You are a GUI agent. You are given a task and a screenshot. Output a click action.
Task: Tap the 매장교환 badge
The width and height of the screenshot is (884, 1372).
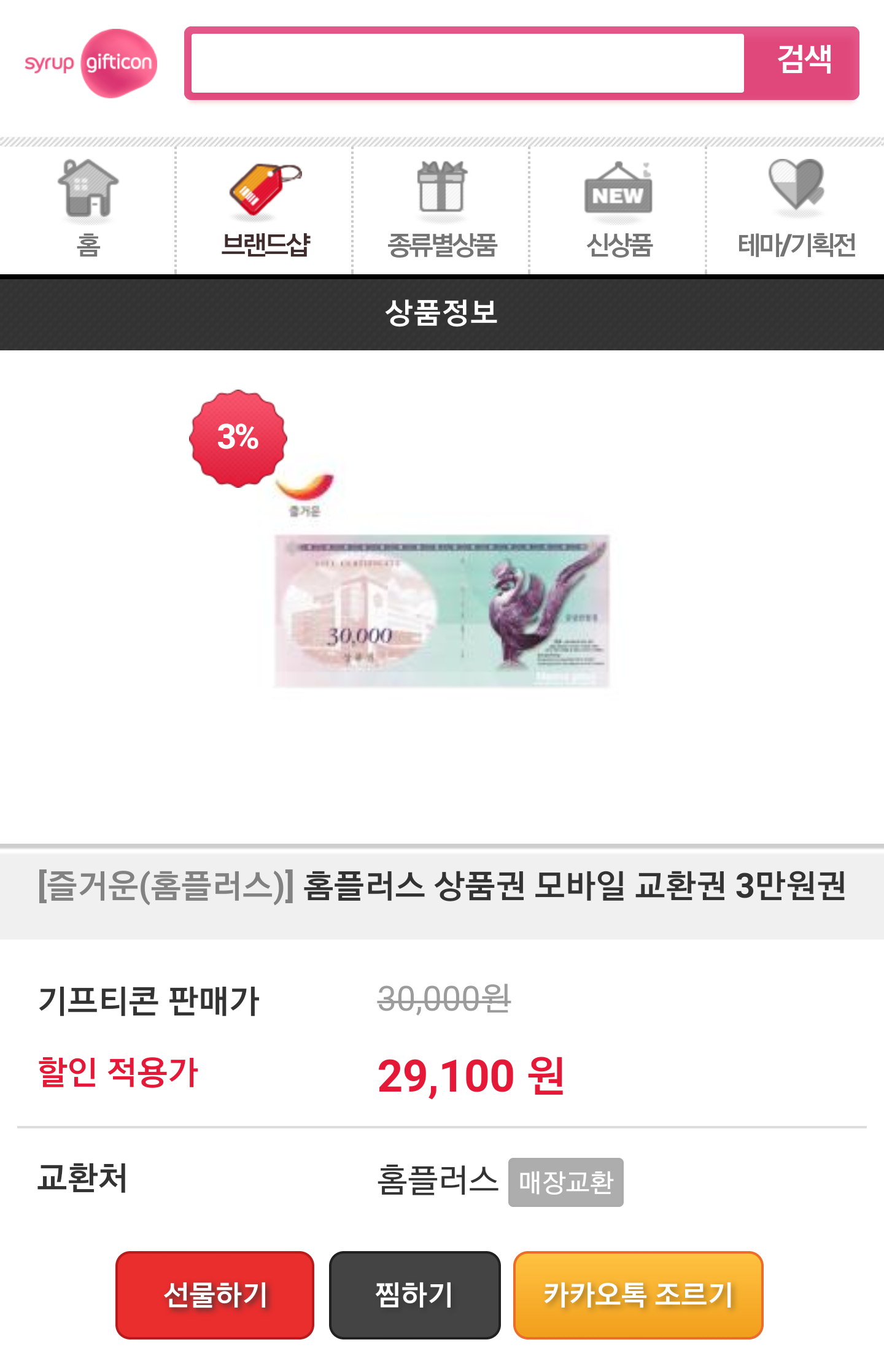tap(565, 1182)
